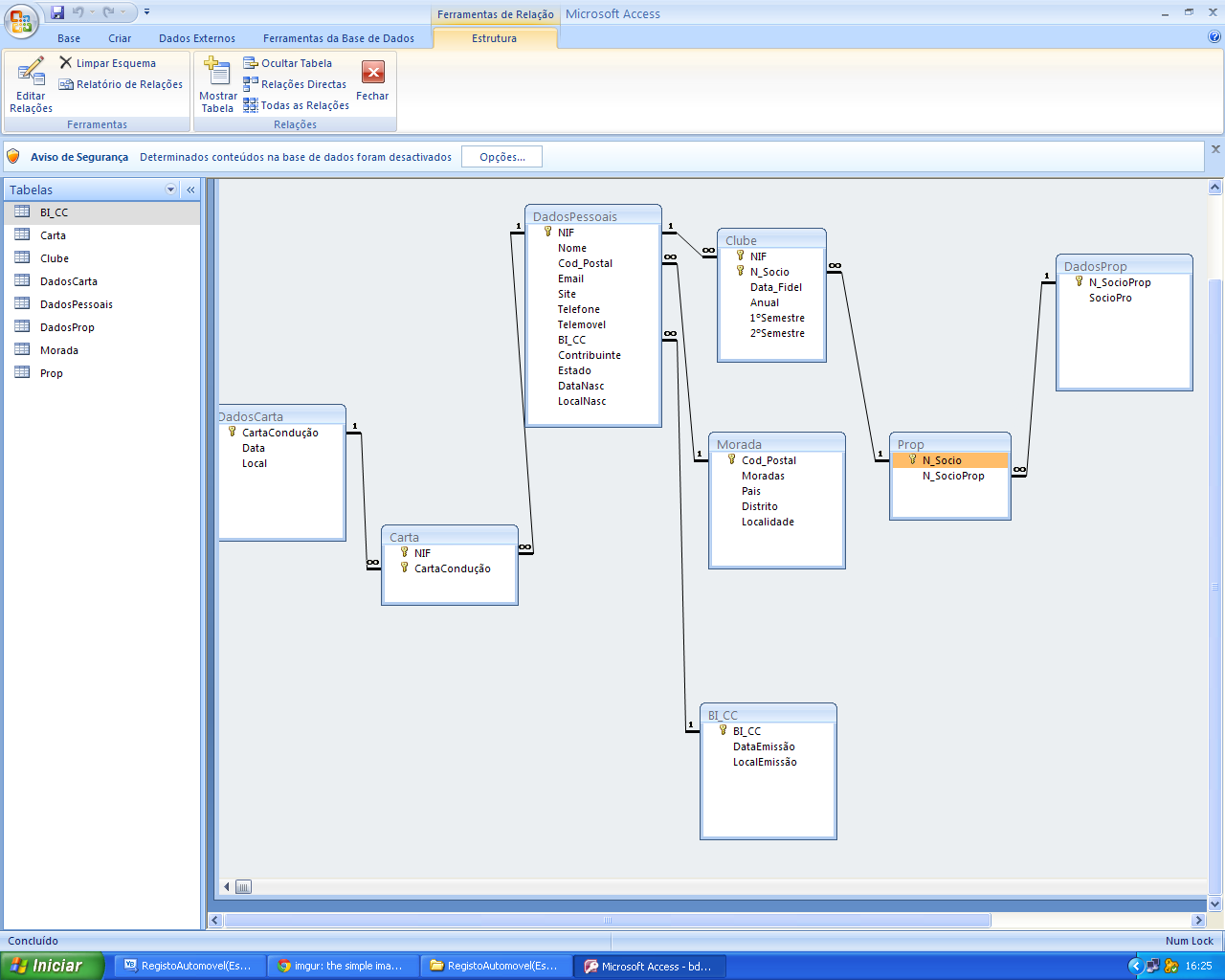The width and height of the screenshot is (1225, 980).
Task: Select DadosPessoais table in navigation pane
Action: [x=77, y=304]
